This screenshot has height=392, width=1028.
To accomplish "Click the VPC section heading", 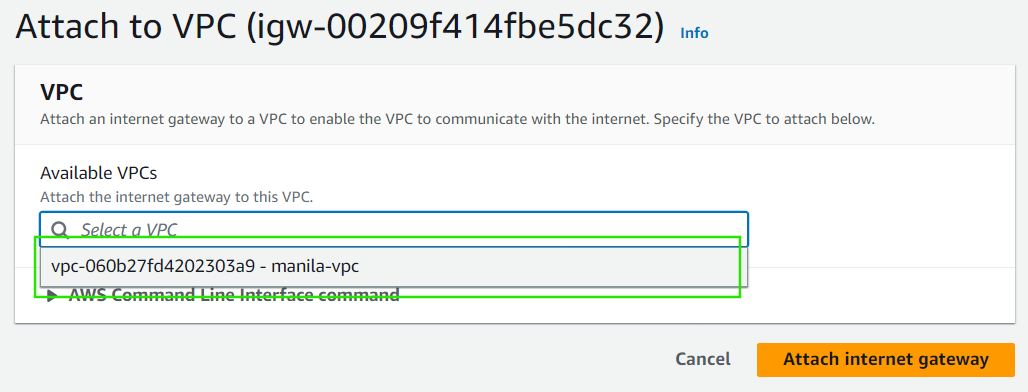I will [62, 92].
